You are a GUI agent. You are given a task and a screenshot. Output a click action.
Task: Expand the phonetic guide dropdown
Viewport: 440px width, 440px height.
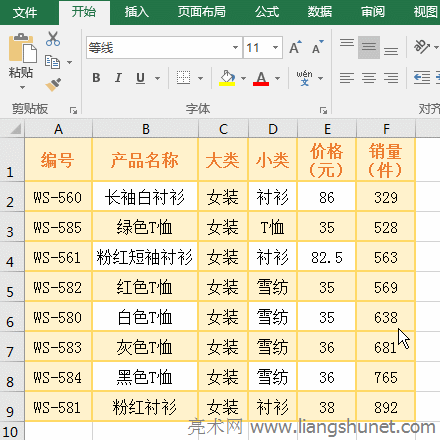tap(320, 78)
